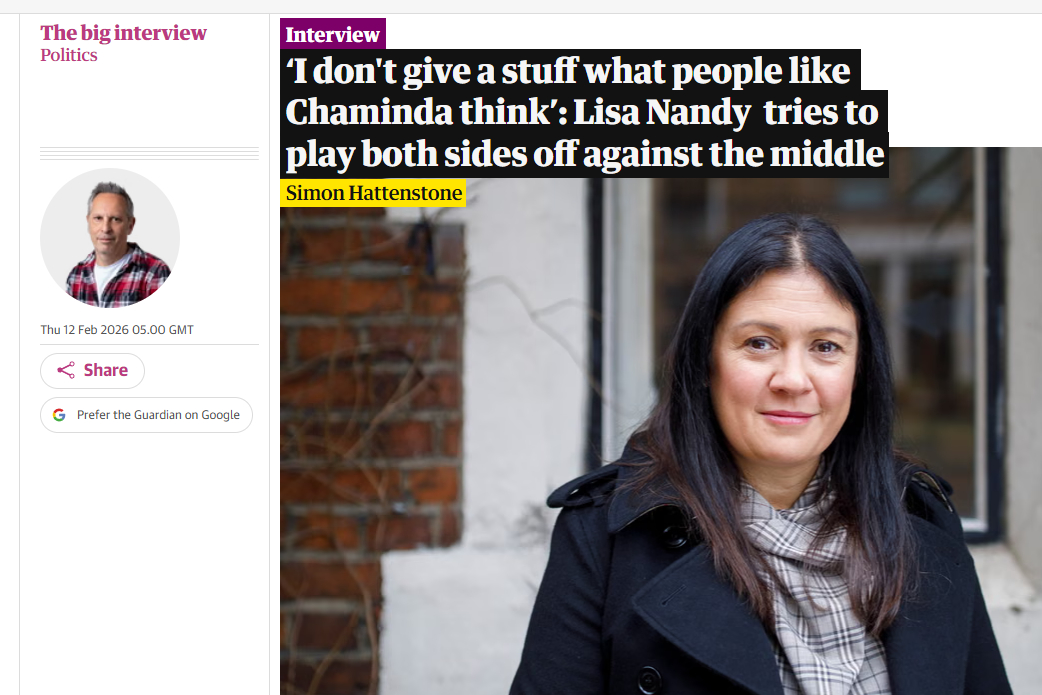Open the Politics section link
This screenshot has height=695, width=1042.
[x=68, y=55]
